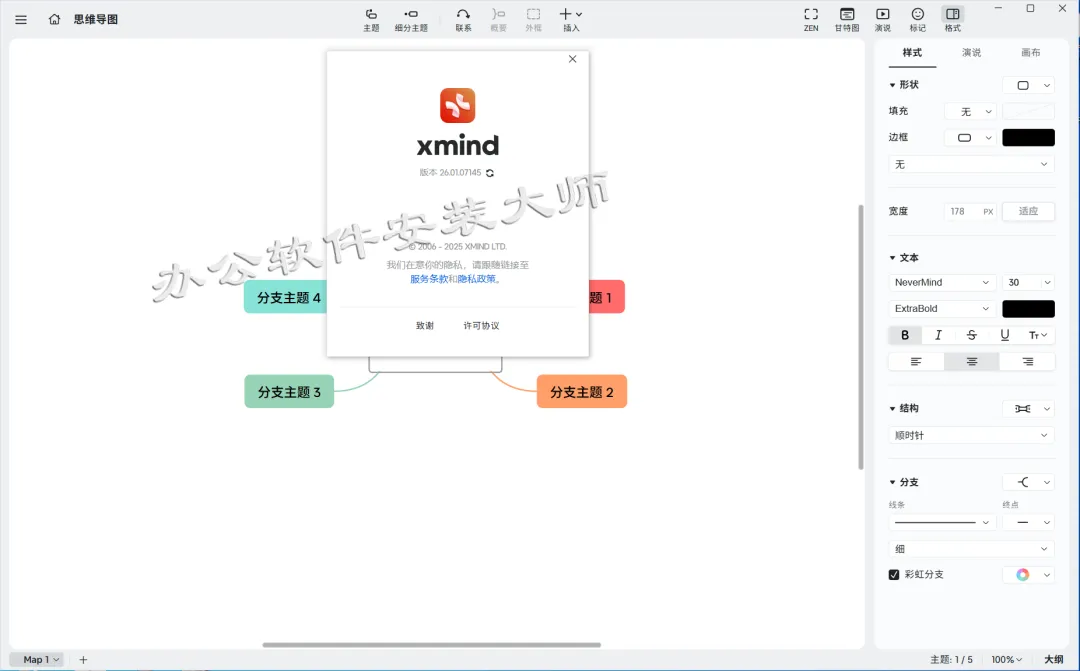Open the ExtraBold font weight dropdown
The height and width of the screenshot is (671, 1080).
coord(942,309)
